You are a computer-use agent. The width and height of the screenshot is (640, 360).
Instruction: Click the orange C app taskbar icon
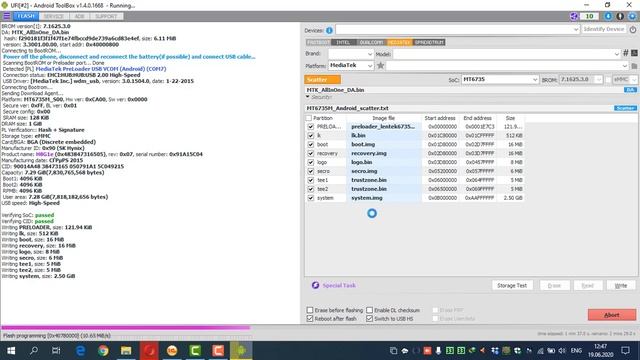218,351
